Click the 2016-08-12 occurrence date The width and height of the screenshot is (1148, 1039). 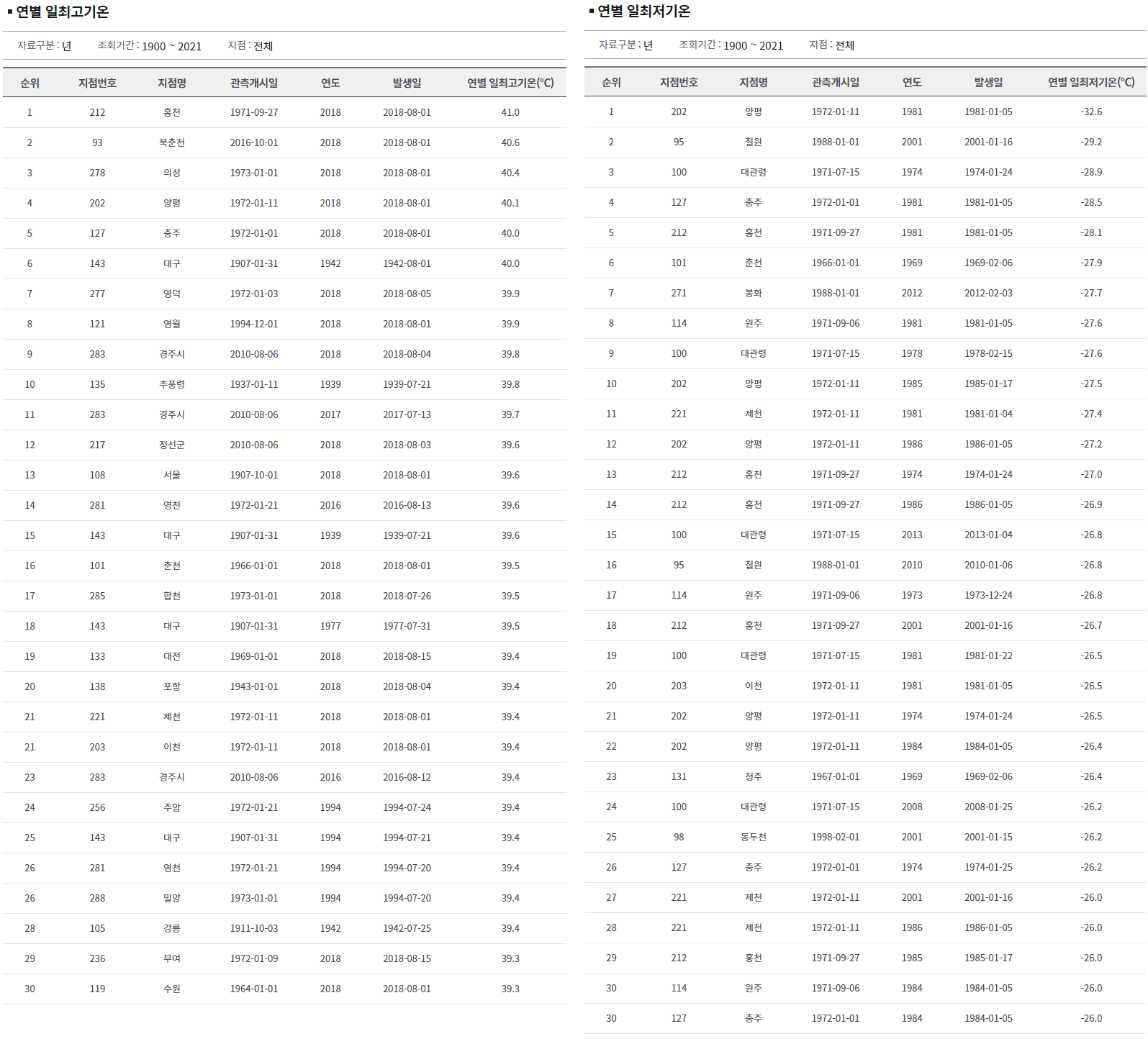pyautogui.click(x=407, y=777)
